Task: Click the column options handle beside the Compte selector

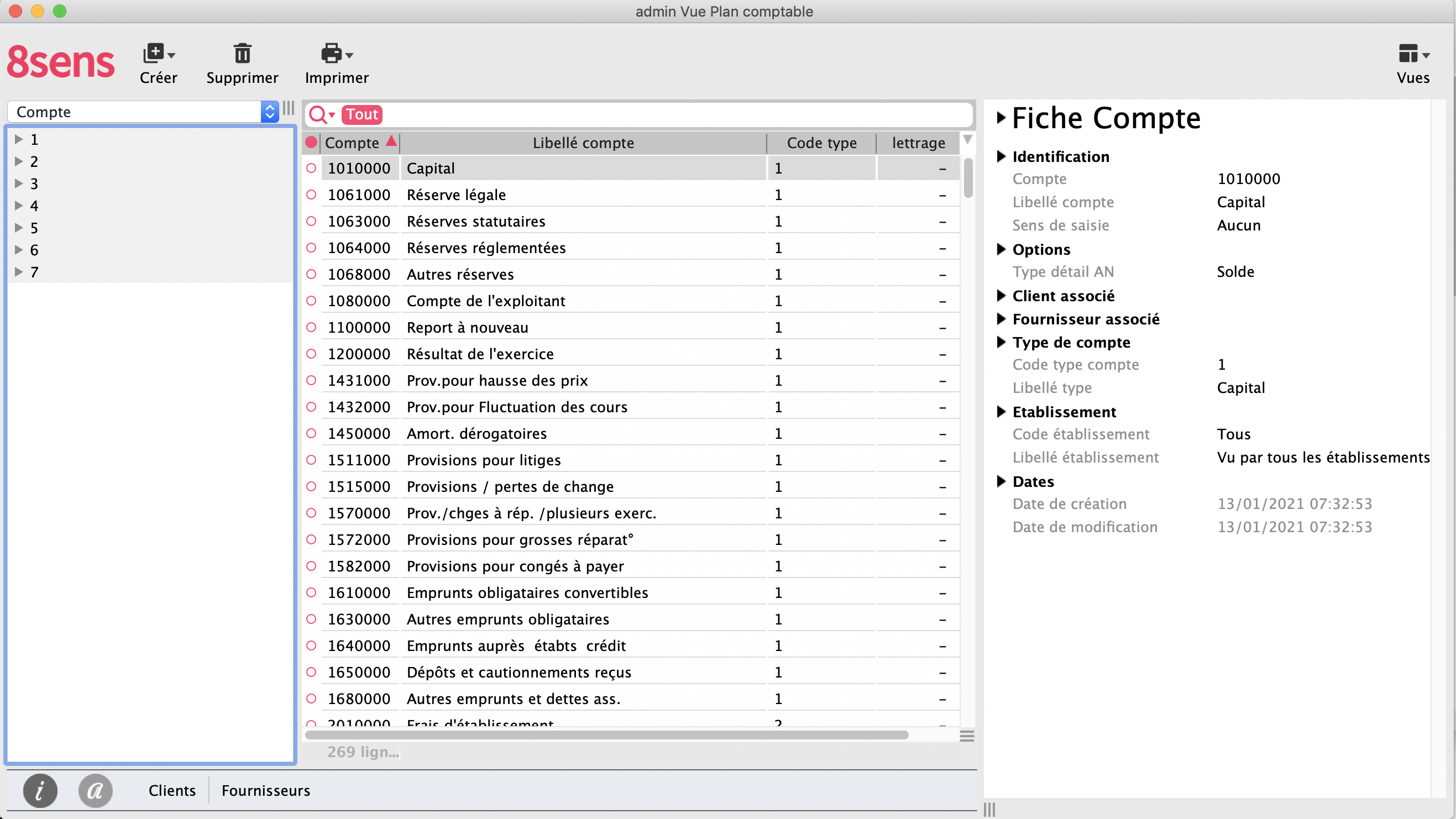Action: click(288, 108)
